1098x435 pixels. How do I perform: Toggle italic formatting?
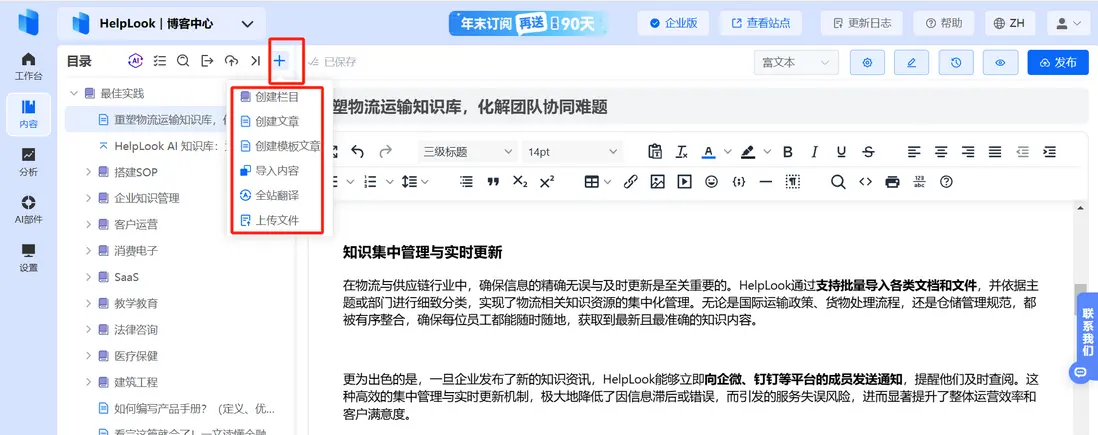(814, 151)
